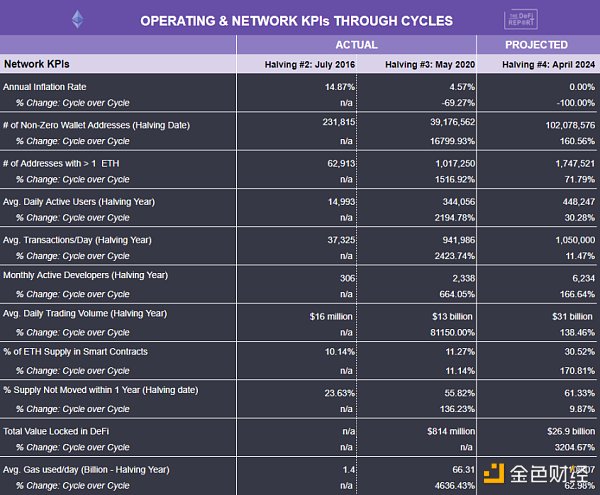Select the 'Annual Inflation Rate' row label

[44, 87]
